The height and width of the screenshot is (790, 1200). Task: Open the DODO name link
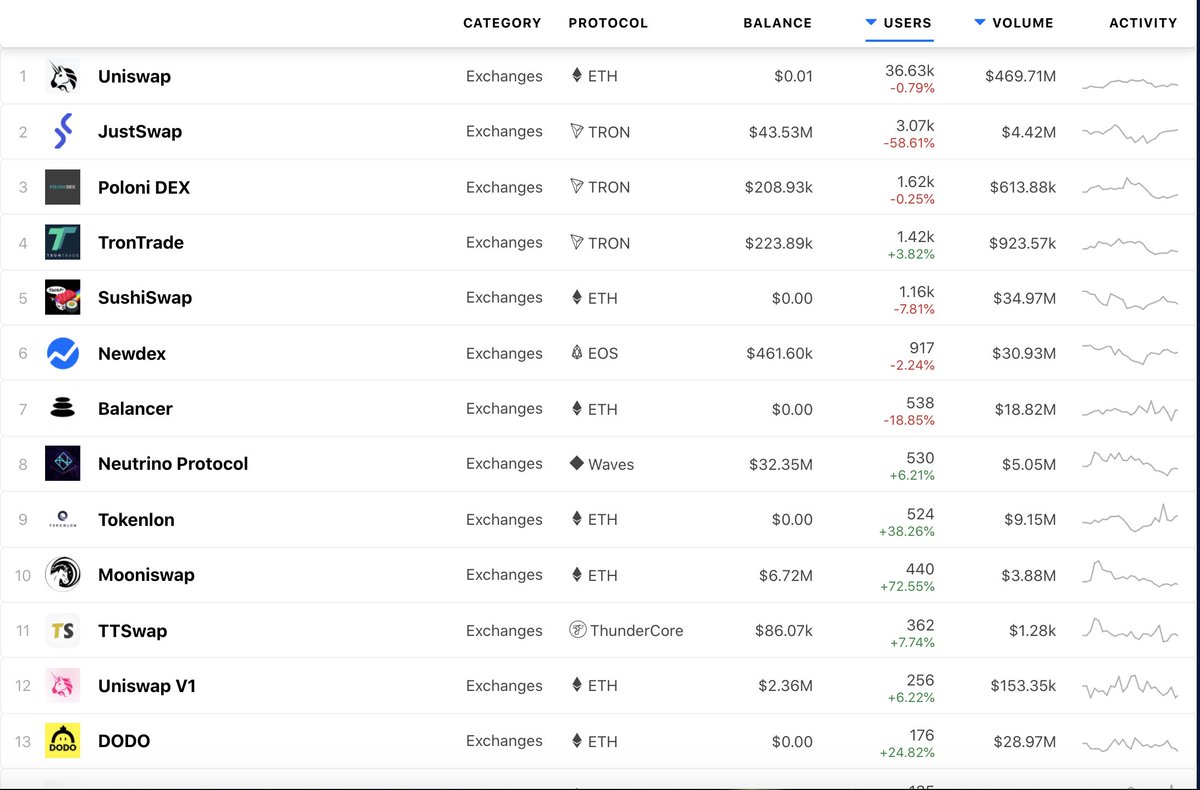[x=124, y=741]
